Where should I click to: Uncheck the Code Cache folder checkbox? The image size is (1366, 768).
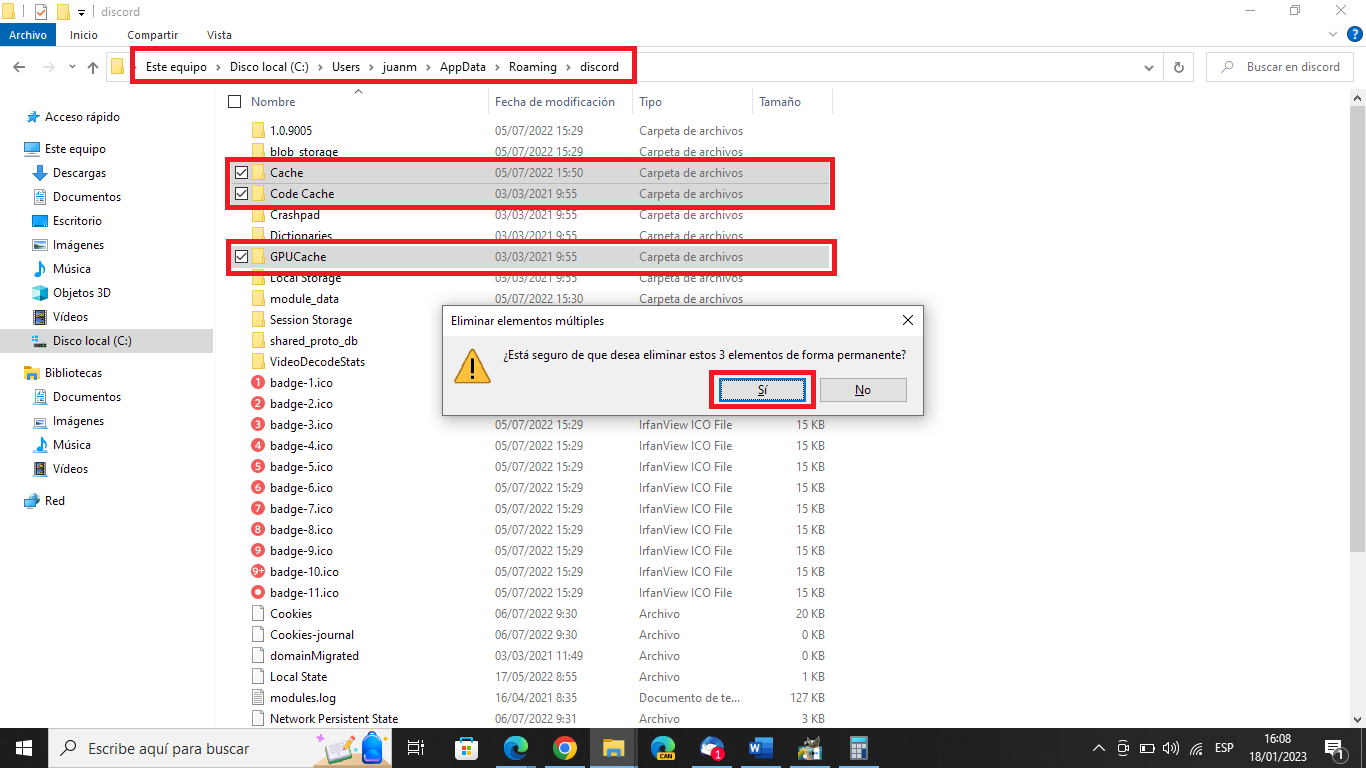click(x=241, y=193)
